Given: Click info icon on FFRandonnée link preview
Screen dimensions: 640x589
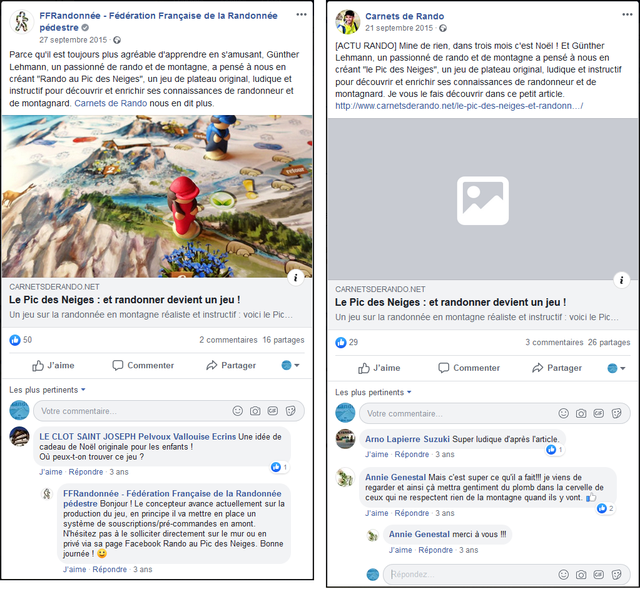Looking at the screenshot, I should (296, 278).
